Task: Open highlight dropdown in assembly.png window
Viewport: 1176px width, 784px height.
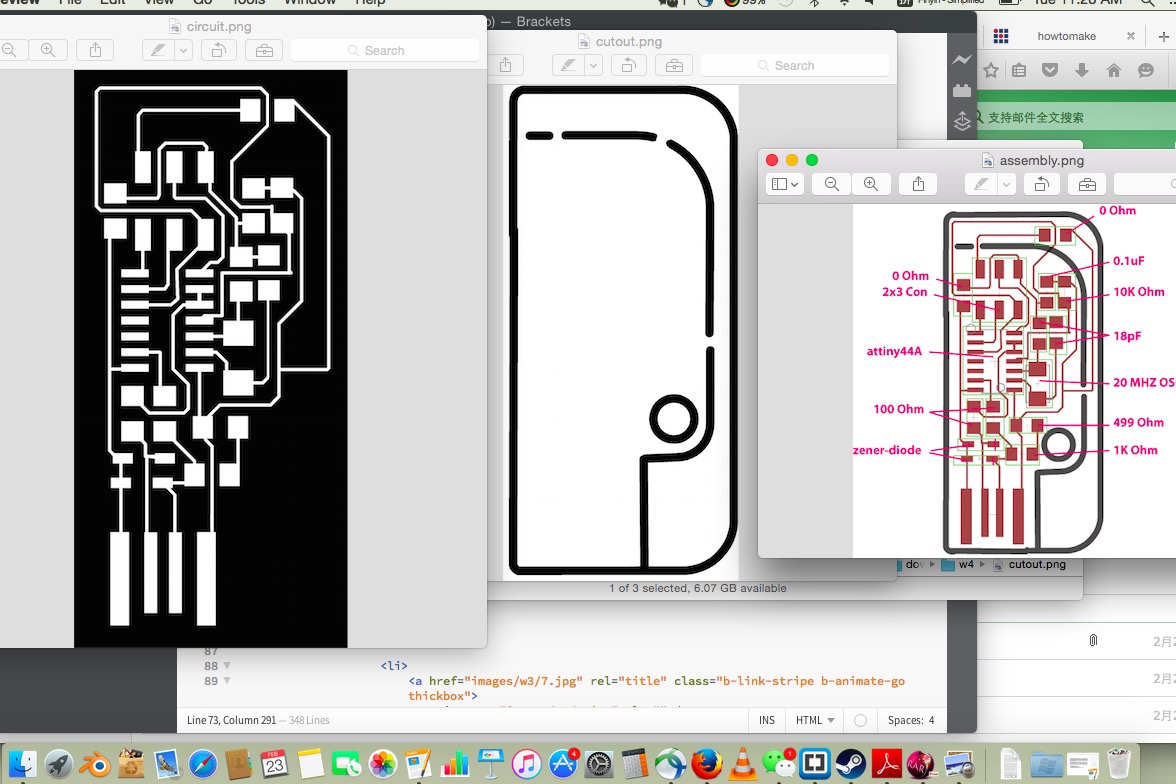Action: [x=1006, y=184]
